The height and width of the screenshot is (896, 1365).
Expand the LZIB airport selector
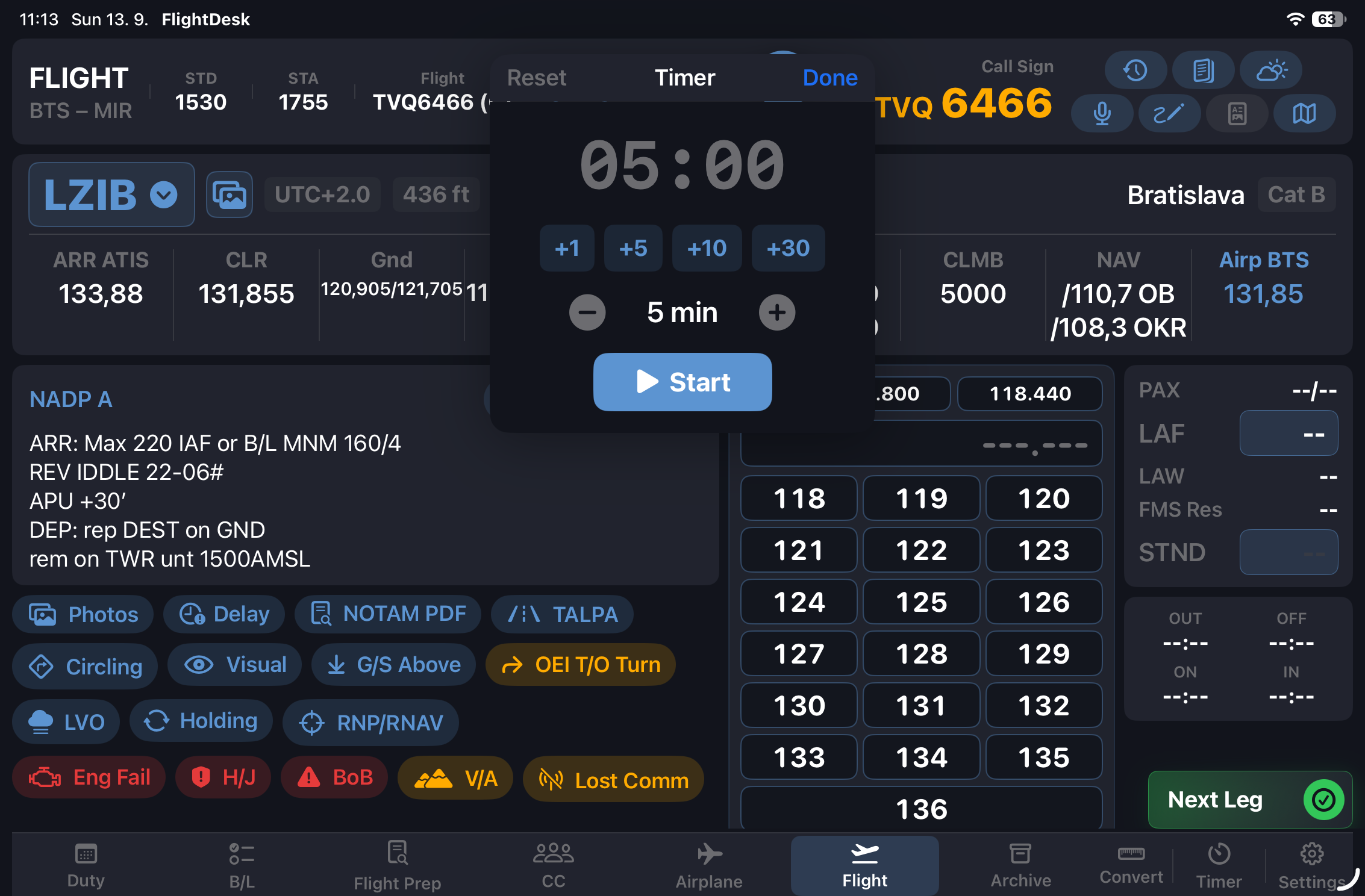[x=111, y=194]
